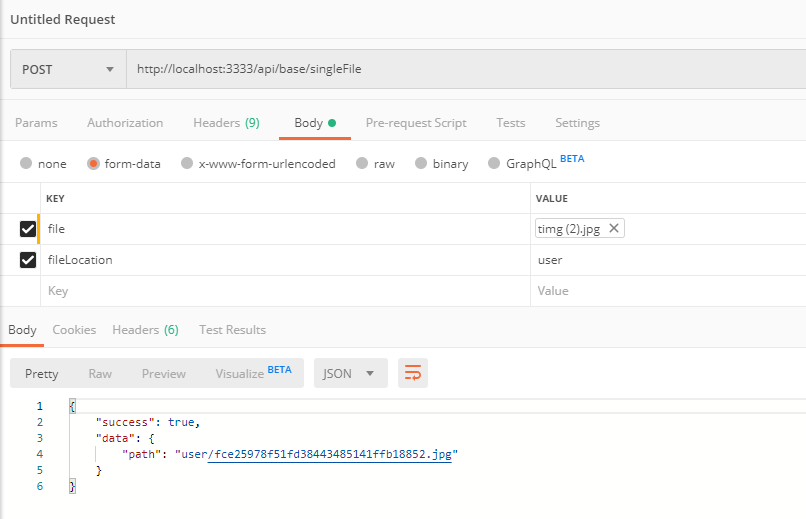Switch response view to Preview
Image resolution: width=806 pixels, height=519 pixels.
pyautogui.click(x=163, y=374)
